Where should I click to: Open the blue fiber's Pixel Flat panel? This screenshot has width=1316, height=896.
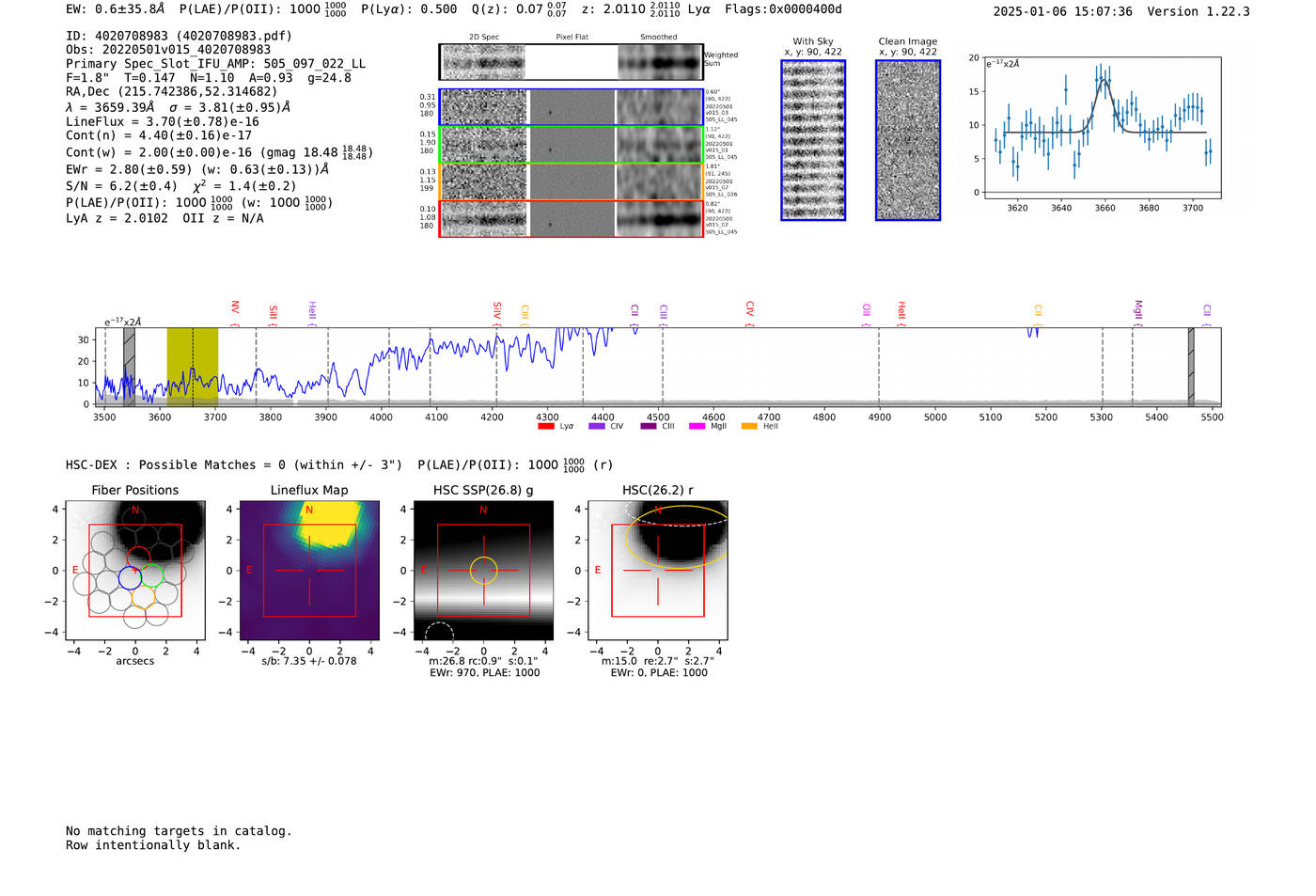[x=572, y=107]
